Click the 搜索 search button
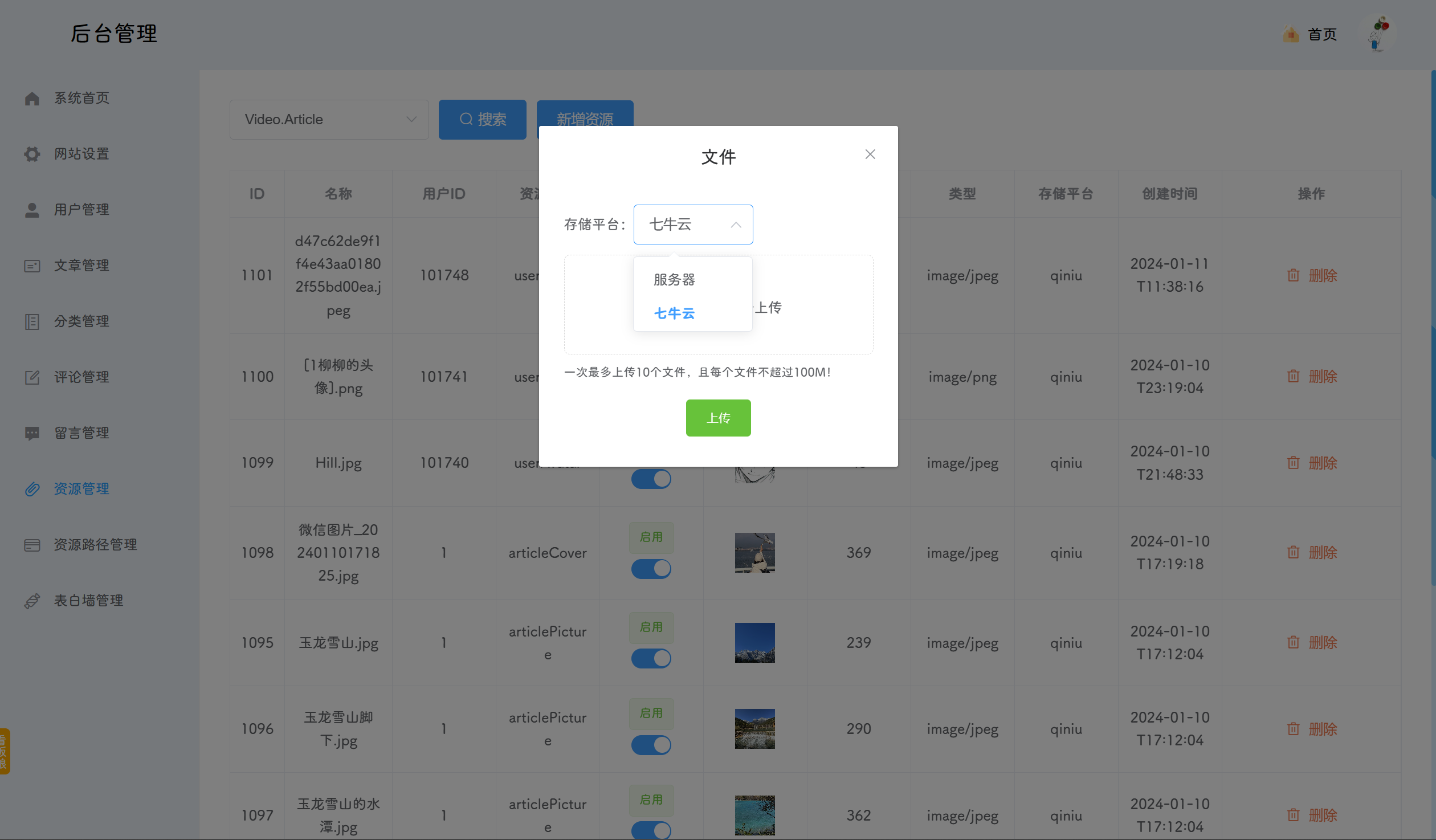The width and height of the screenshot is (1436, 840). [482, 119]
